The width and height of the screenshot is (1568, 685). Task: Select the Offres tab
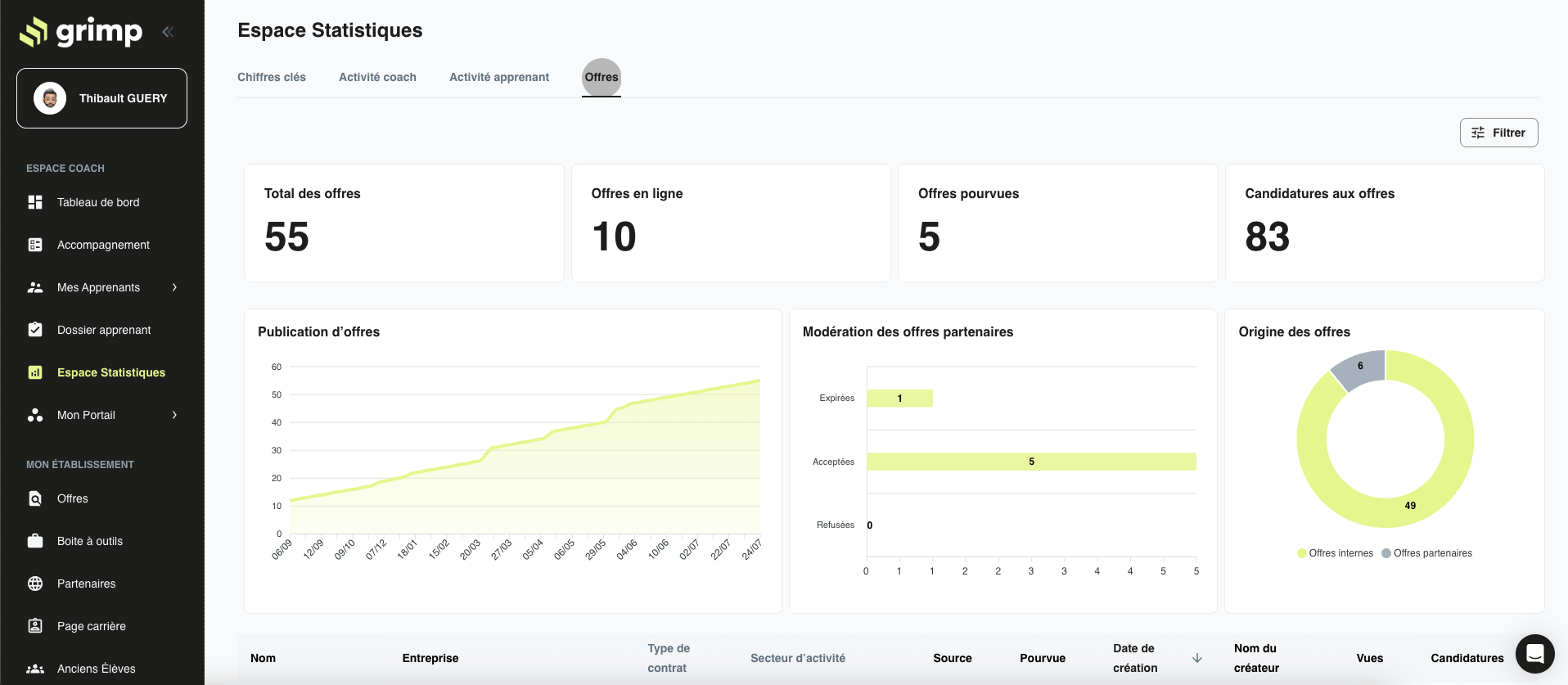602,77
